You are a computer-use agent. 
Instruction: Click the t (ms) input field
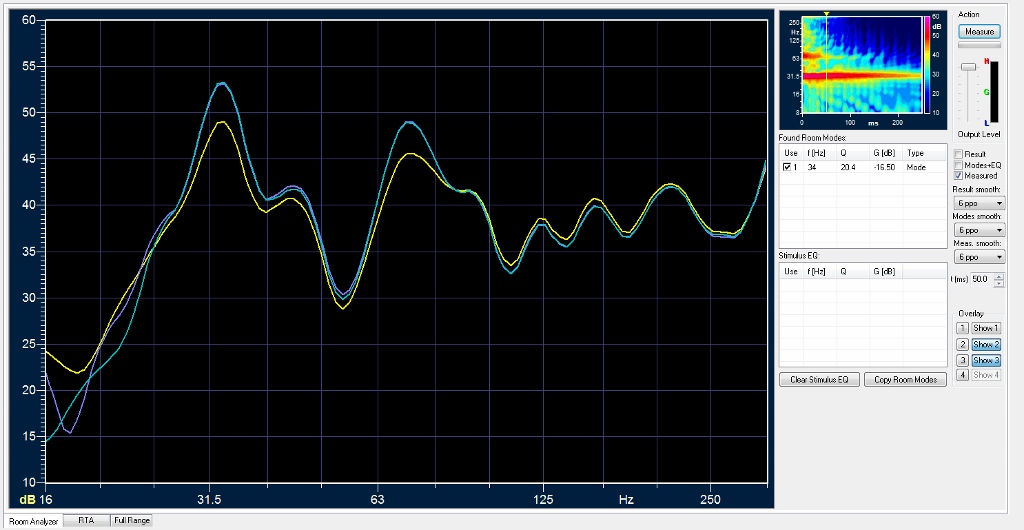click(981, 279)
